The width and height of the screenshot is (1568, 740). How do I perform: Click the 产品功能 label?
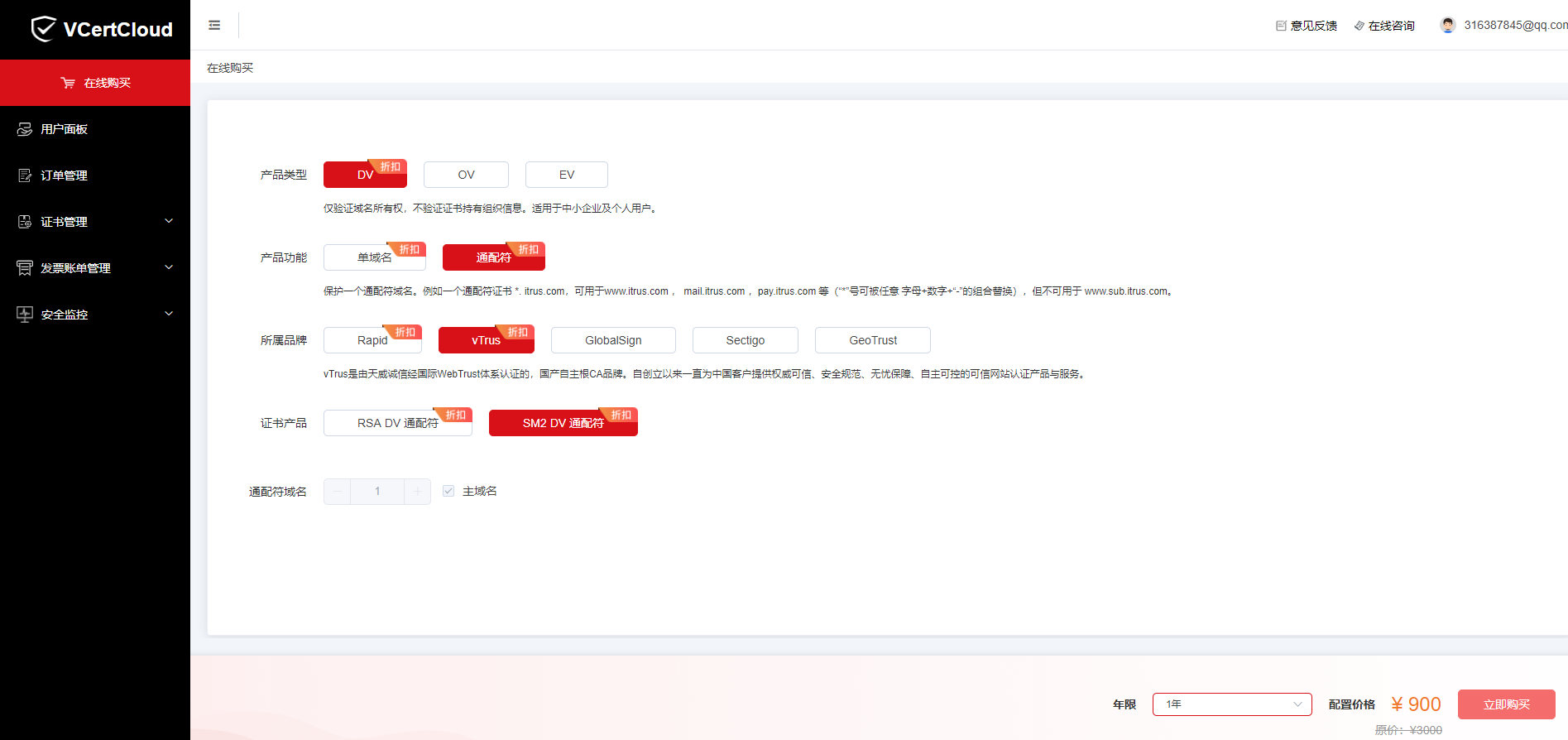[284, 257]
